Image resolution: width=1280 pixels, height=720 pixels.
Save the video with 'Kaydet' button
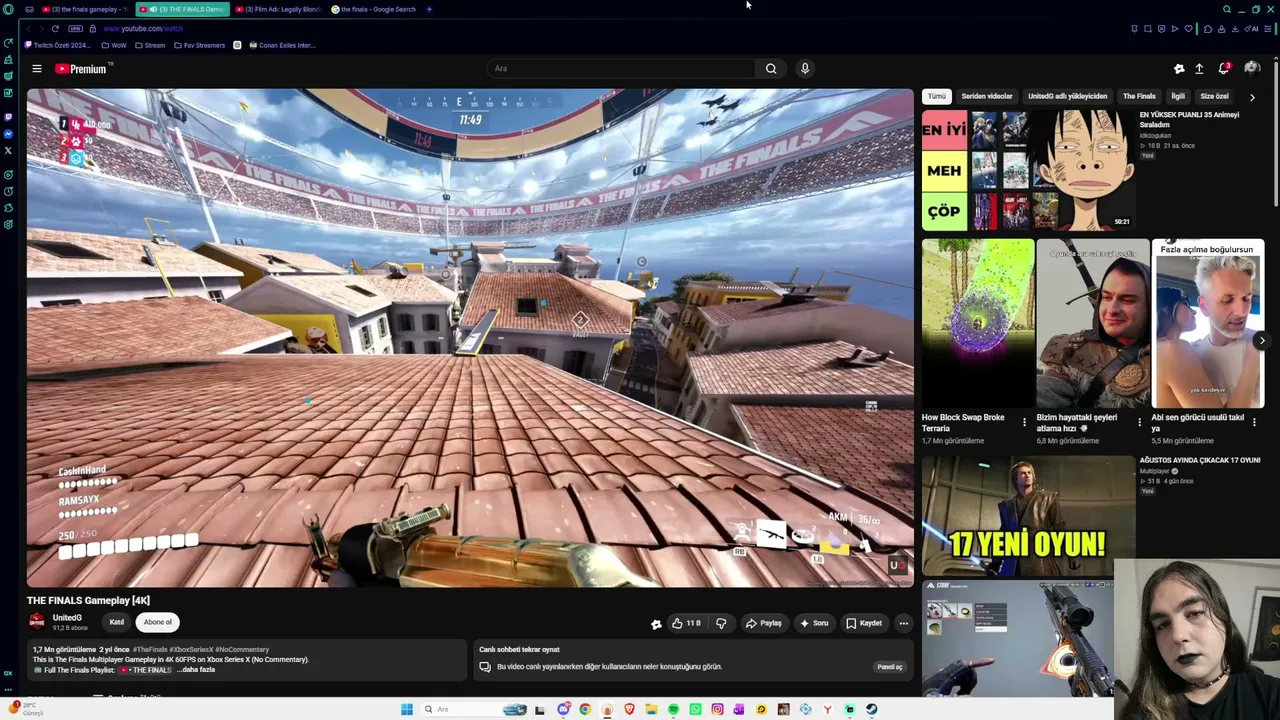coord(864,623)
